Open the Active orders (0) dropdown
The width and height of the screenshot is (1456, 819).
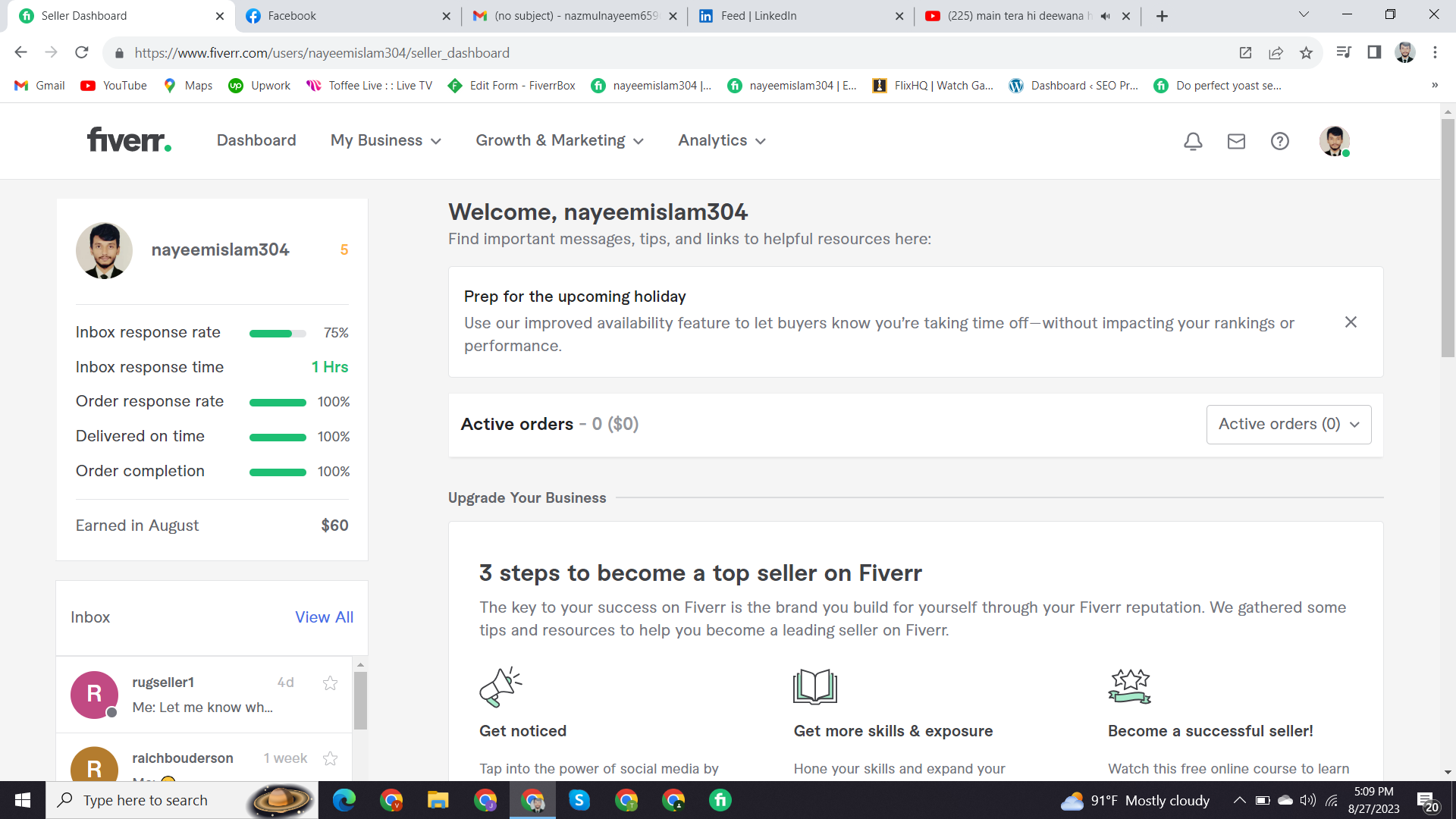[x=1288, y=425]
